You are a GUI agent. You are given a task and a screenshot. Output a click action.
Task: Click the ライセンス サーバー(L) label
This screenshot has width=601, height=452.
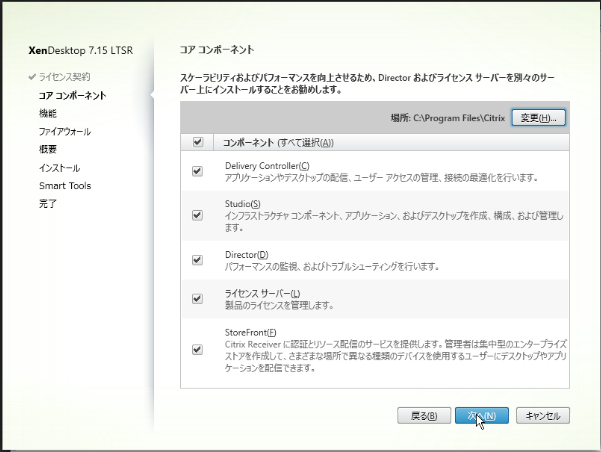[263, 294]
